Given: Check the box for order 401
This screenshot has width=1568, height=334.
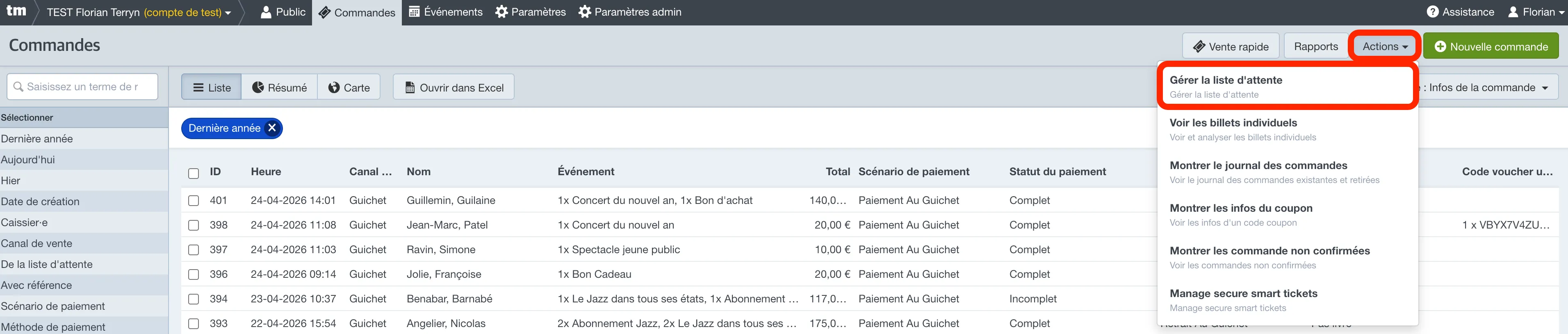Looking at the screenshot, I should coord(194,201).
